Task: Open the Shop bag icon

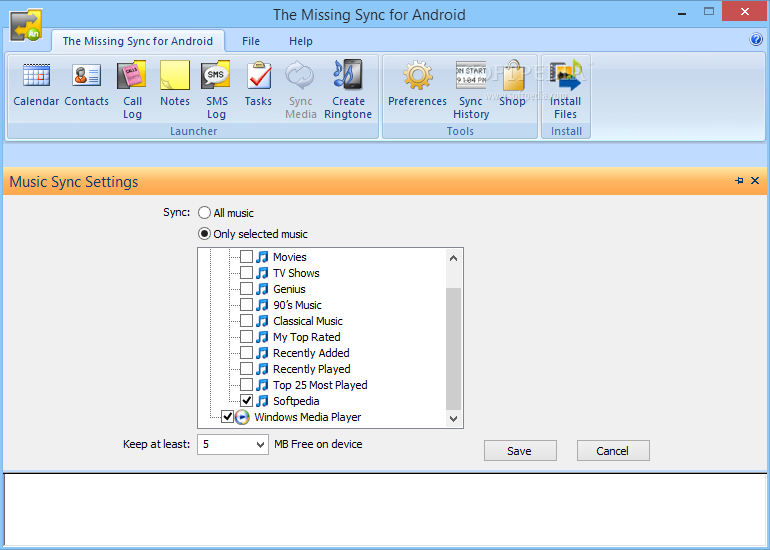Action: point(513,76)
